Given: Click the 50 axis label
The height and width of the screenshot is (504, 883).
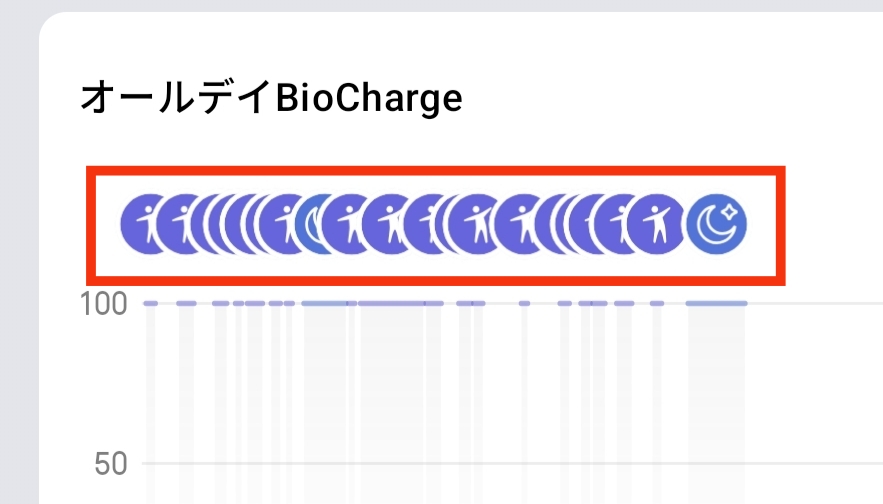Looking at the screenshot, I should point(110,464).
